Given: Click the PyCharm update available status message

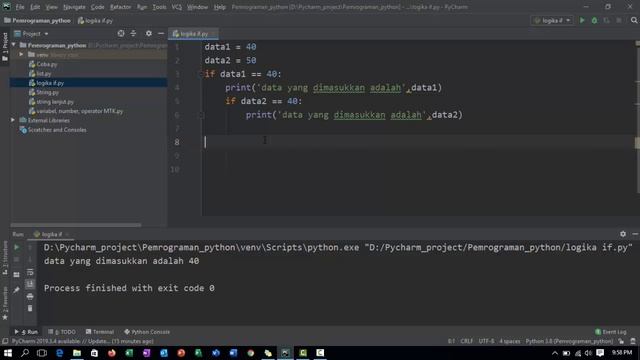Looking at the screenshot, I should click(x=82, y=341).
